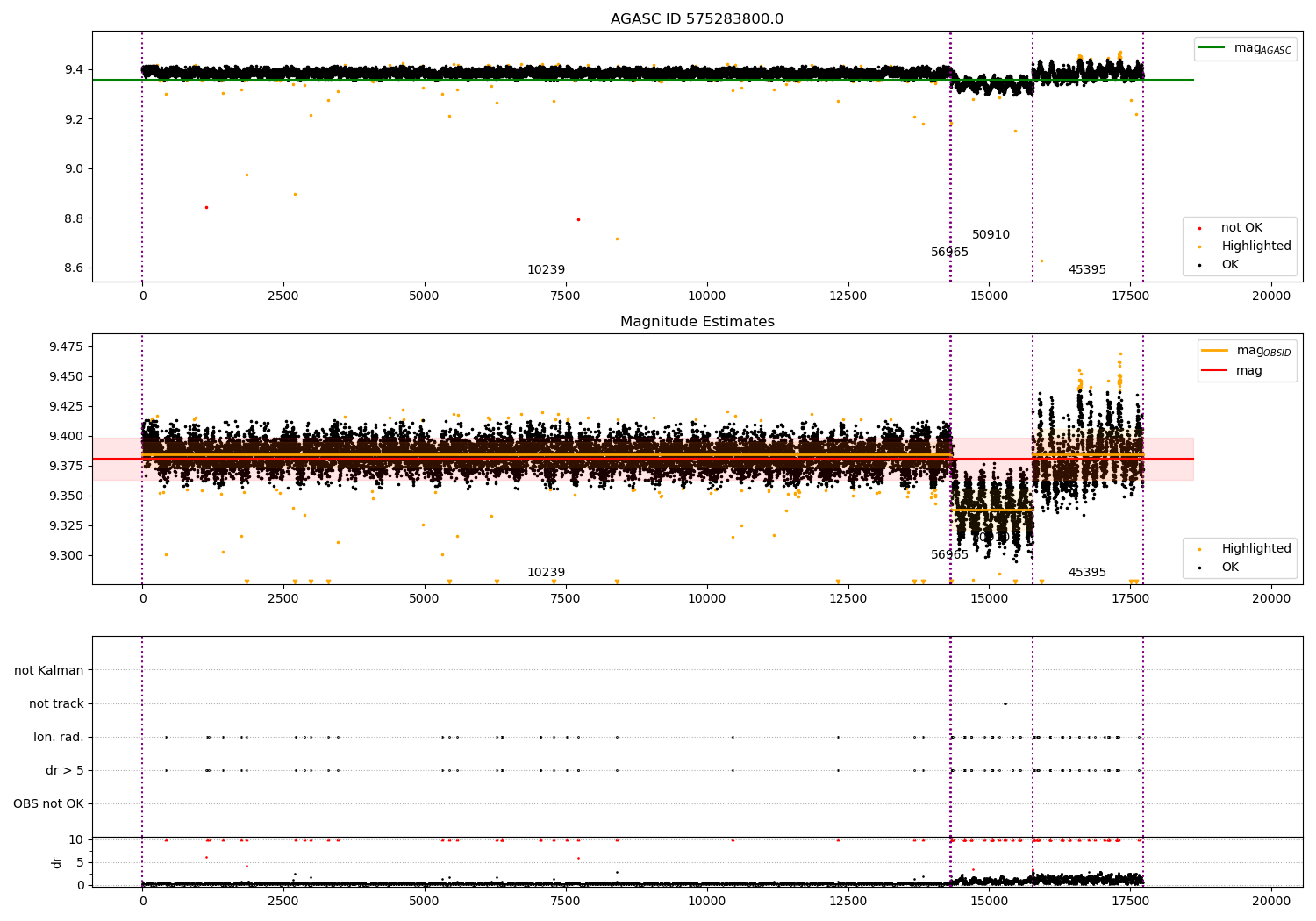1316x921 pixels.
Task: Select the mag OBSID legend entry
Action: (1246, 351)
